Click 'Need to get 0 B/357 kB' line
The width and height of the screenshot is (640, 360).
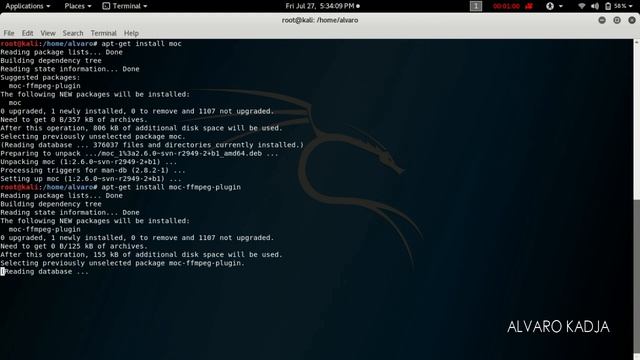coord(74,120)
